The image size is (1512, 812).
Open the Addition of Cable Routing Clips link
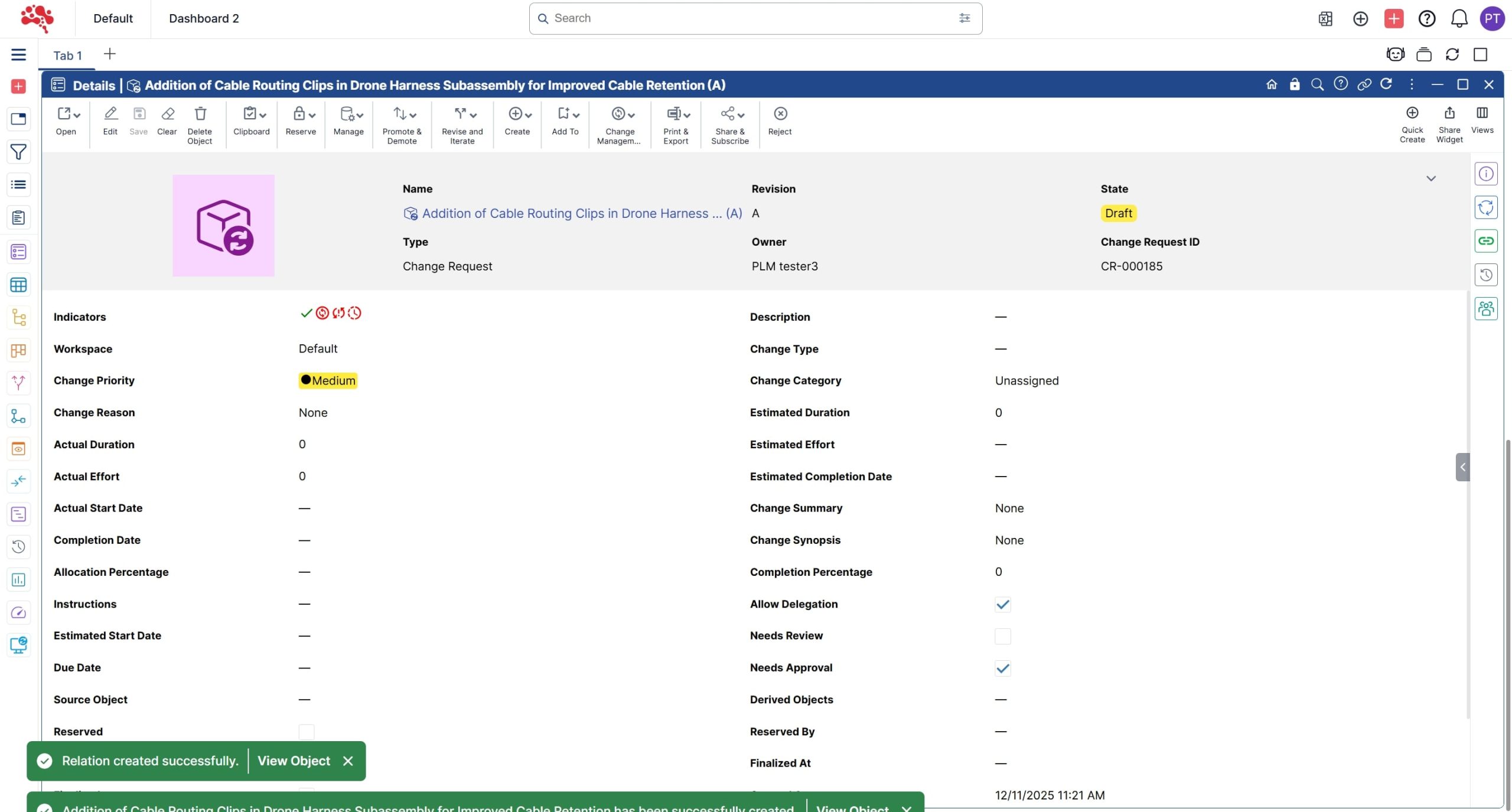582,213
